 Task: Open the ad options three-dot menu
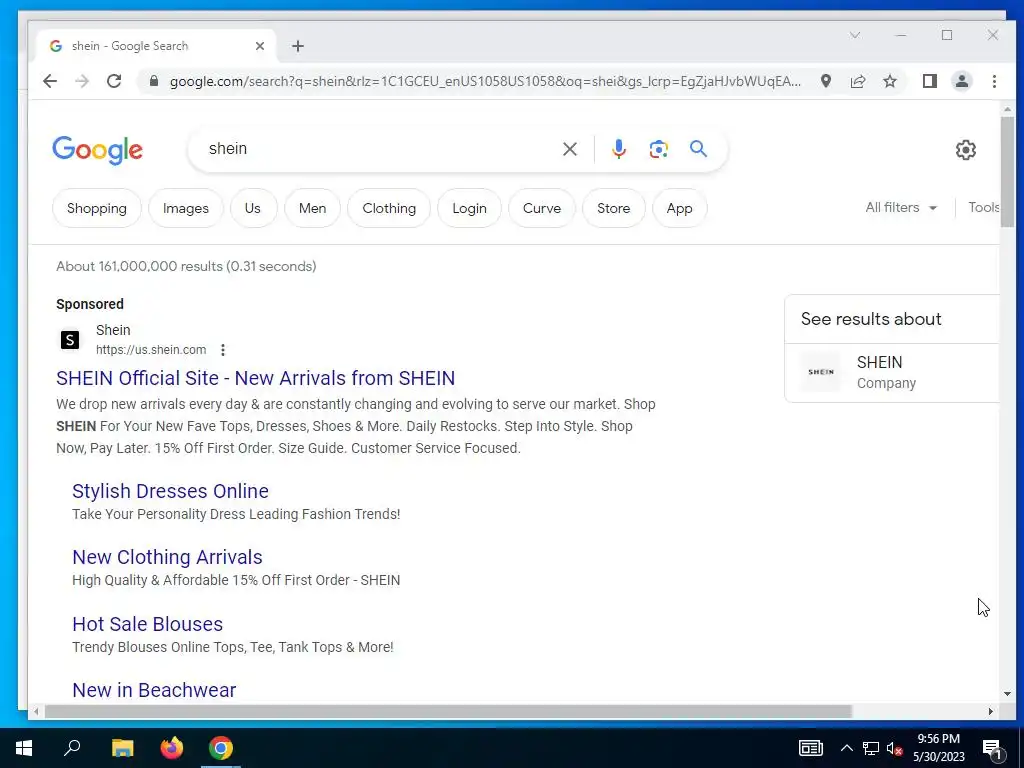tap(223, 349)
